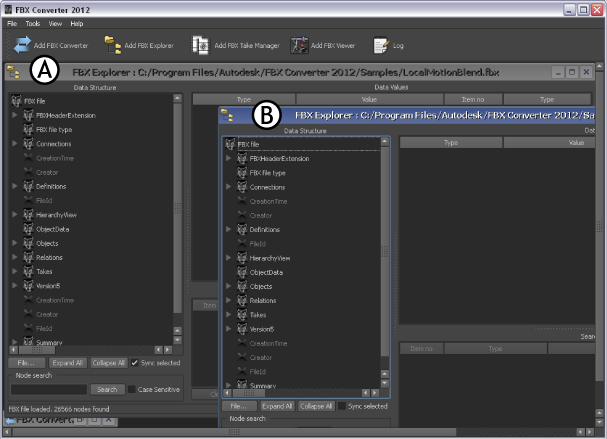The image size is (607, 439).
Task: Select HierarchyView node icon in window B
Action: pos(242,258)
